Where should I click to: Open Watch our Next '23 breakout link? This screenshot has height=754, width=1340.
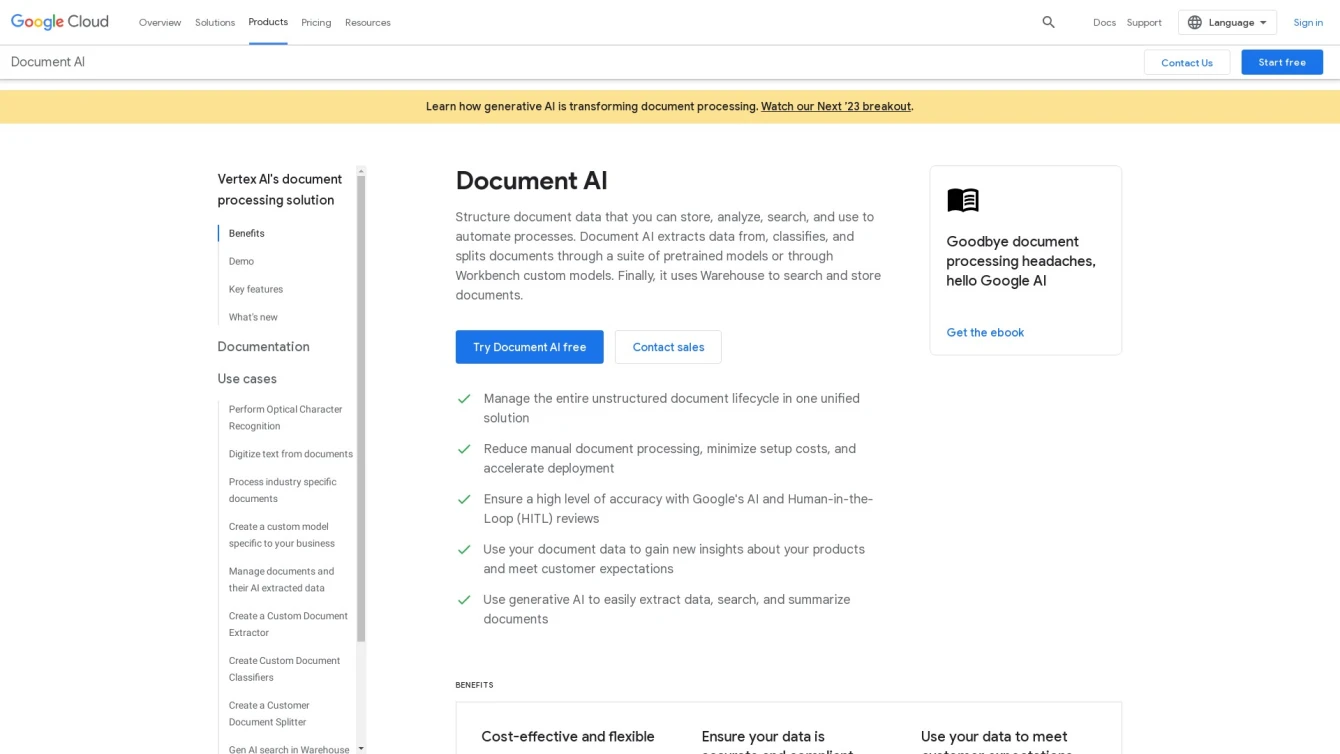(836, 106)
